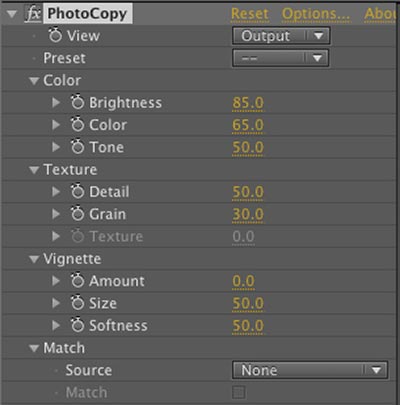Toggle the Color parameter stopwatch
The height and width of the screenshot is (405, 400).
click(x=77, y=124)
